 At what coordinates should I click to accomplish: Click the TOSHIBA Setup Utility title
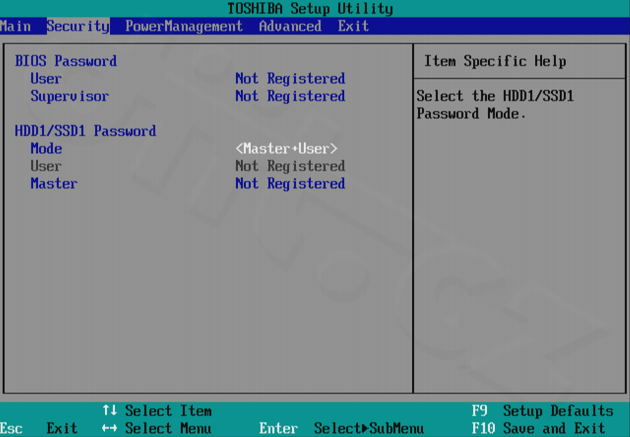click(310, 8)
